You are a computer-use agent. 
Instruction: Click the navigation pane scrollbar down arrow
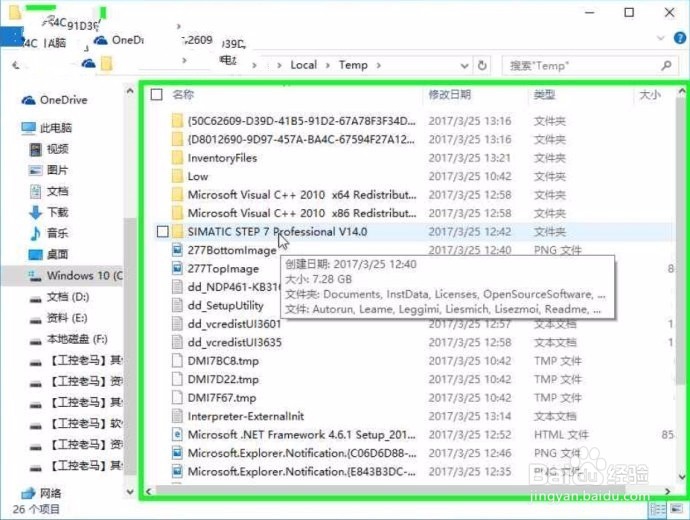(x=130, y=491)
